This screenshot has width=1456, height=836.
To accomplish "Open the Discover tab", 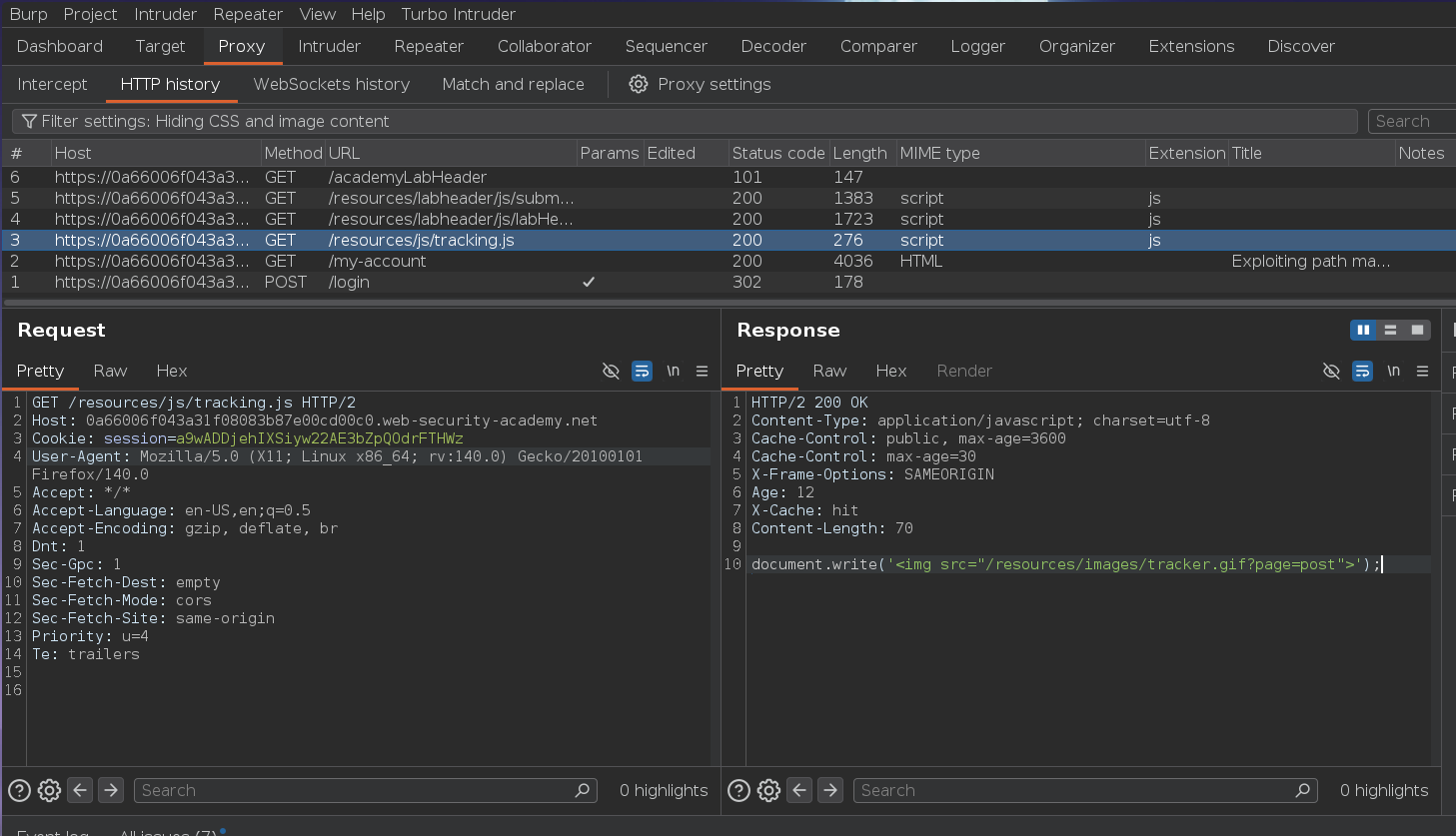I will tap(1301, 46).
